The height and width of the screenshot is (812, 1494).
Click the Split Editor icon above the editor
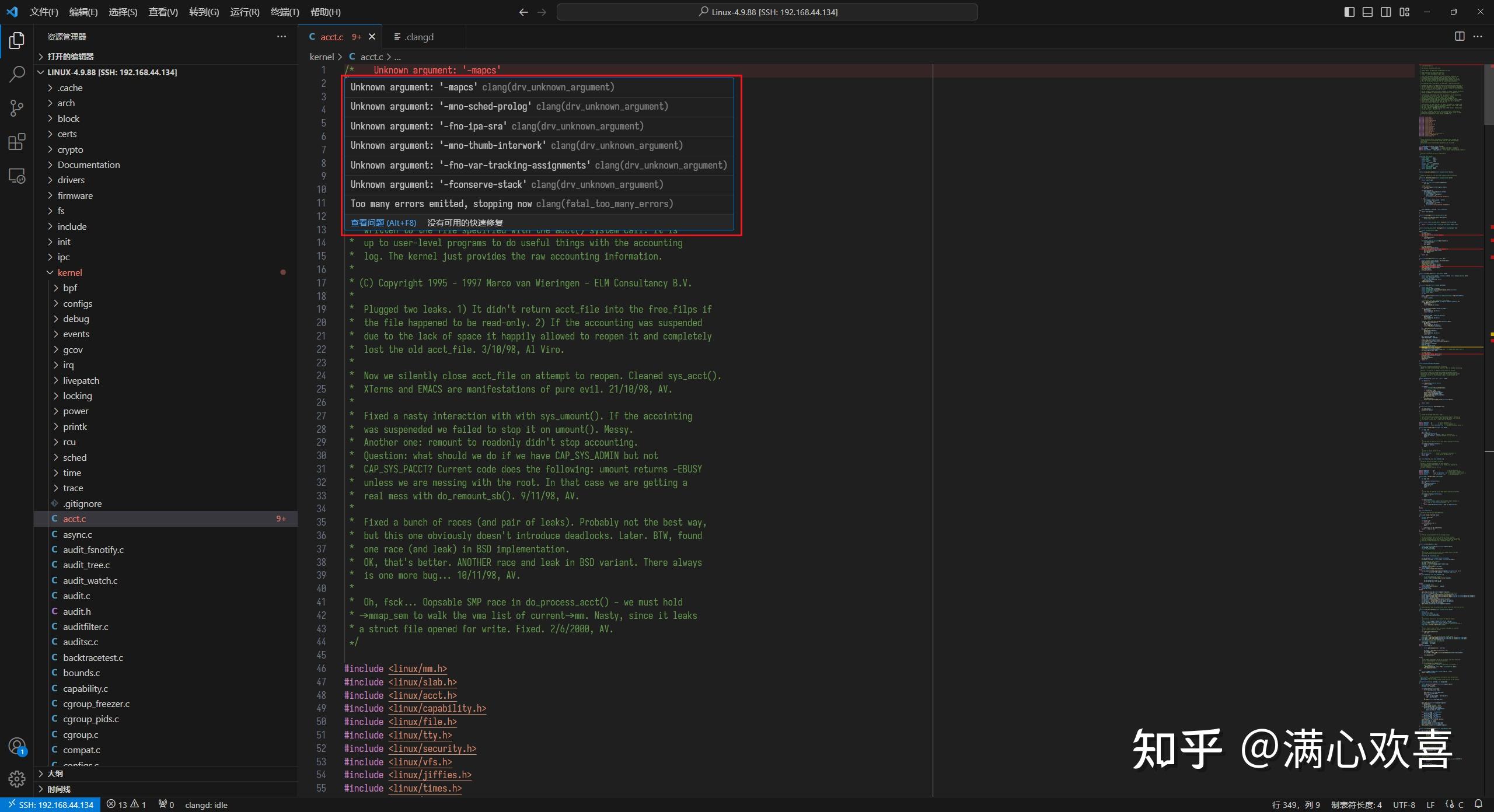click(x=1460, y=36)
